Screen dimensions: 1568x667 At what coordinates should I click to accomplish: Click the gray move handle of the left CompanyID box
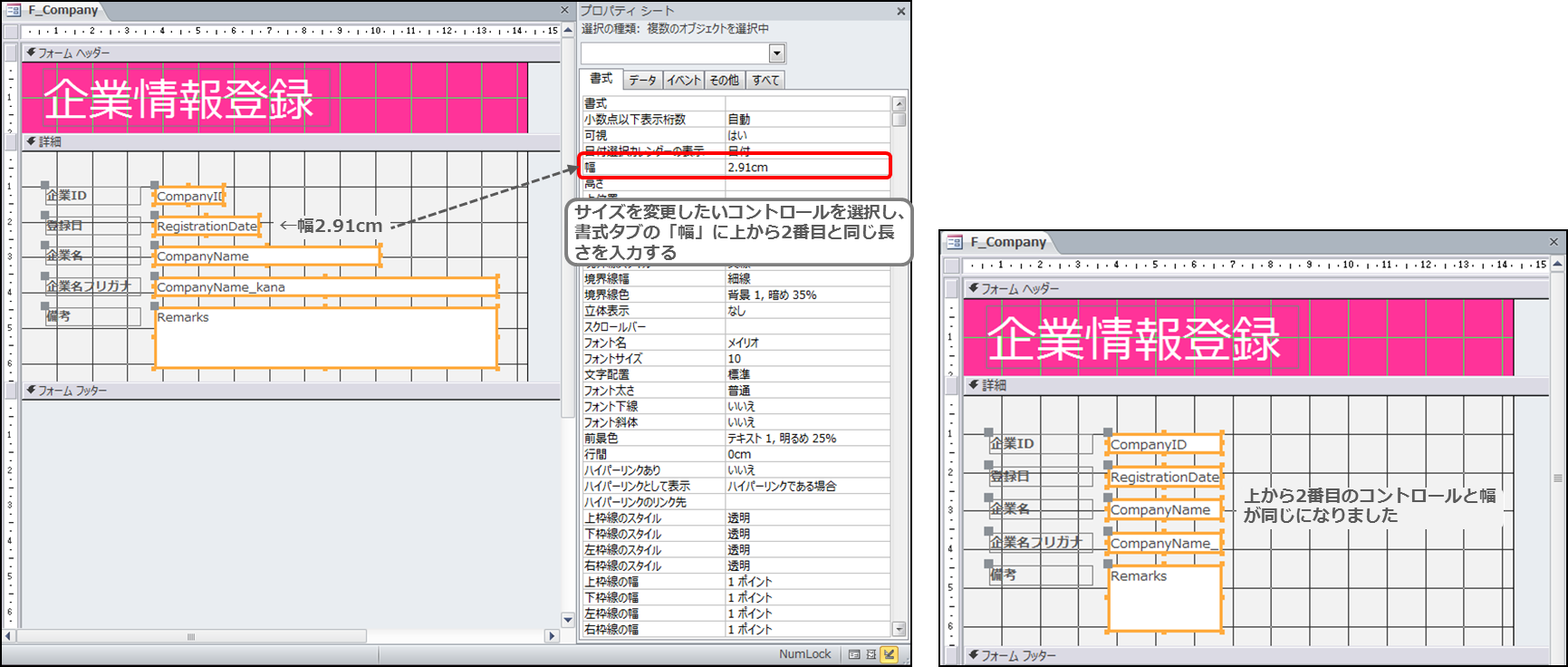(x=155, y=186)
